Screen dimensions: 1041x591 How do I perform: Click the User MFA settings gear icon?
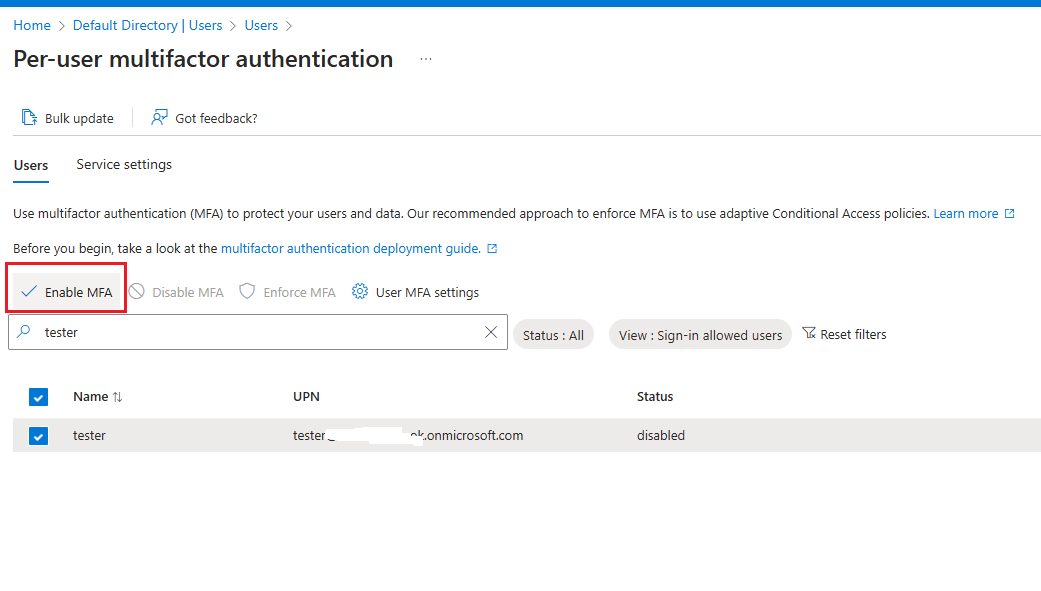[x=358, y=292]
